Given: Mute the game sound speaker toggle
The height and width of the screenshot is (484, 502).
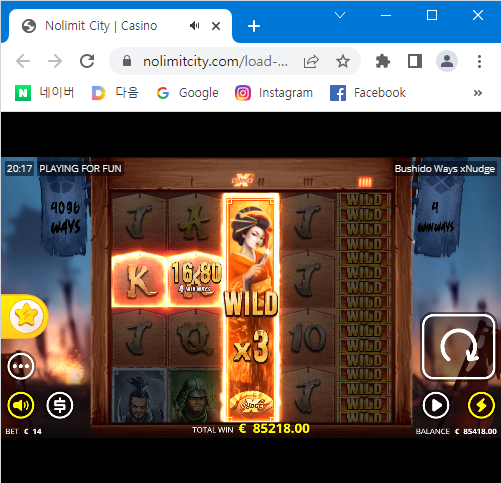Looking at the screenshot, I should click(21, 405).
